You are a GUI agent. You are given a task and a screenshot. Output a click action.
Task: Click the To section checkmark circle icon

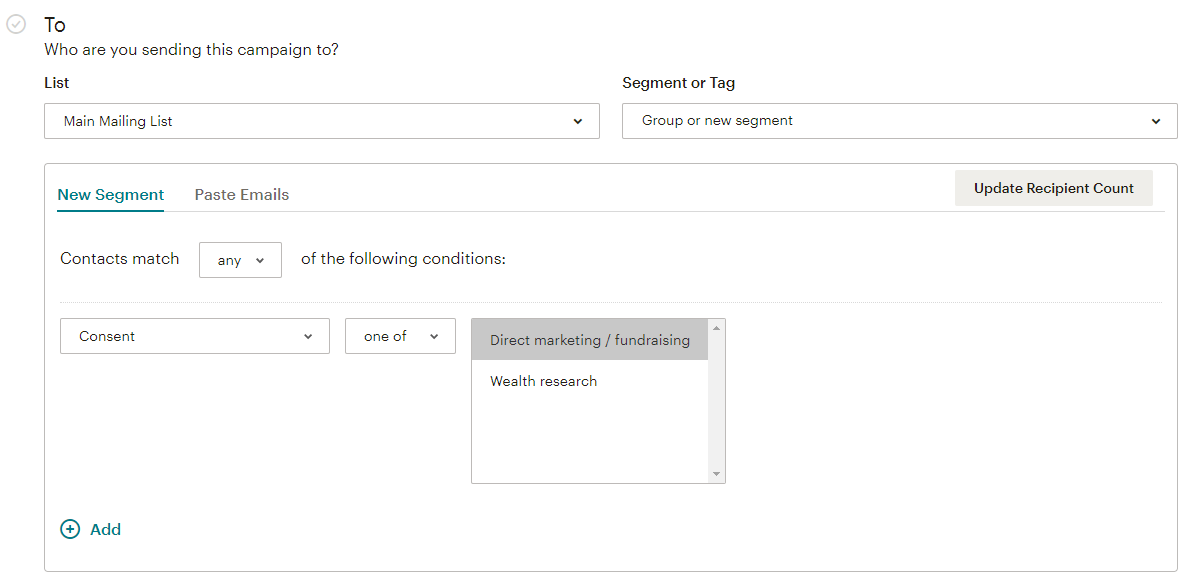(x=16, y=24)
